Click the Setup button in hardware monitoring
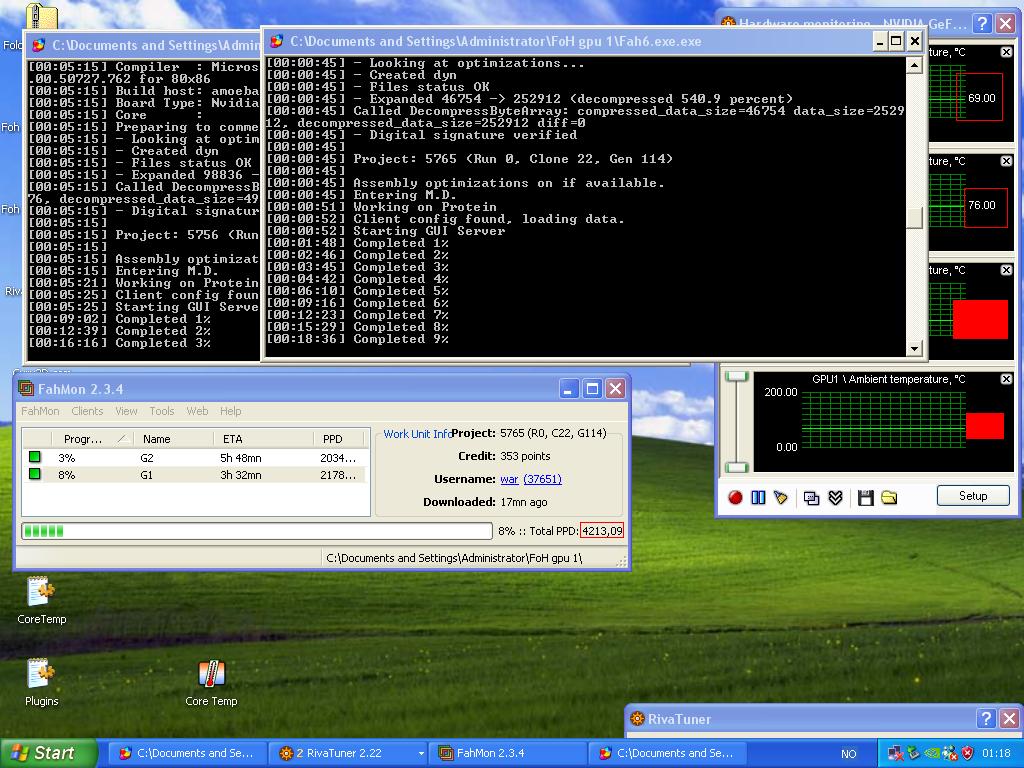This screenshot has width=1024, height=768. click(973, 496)
